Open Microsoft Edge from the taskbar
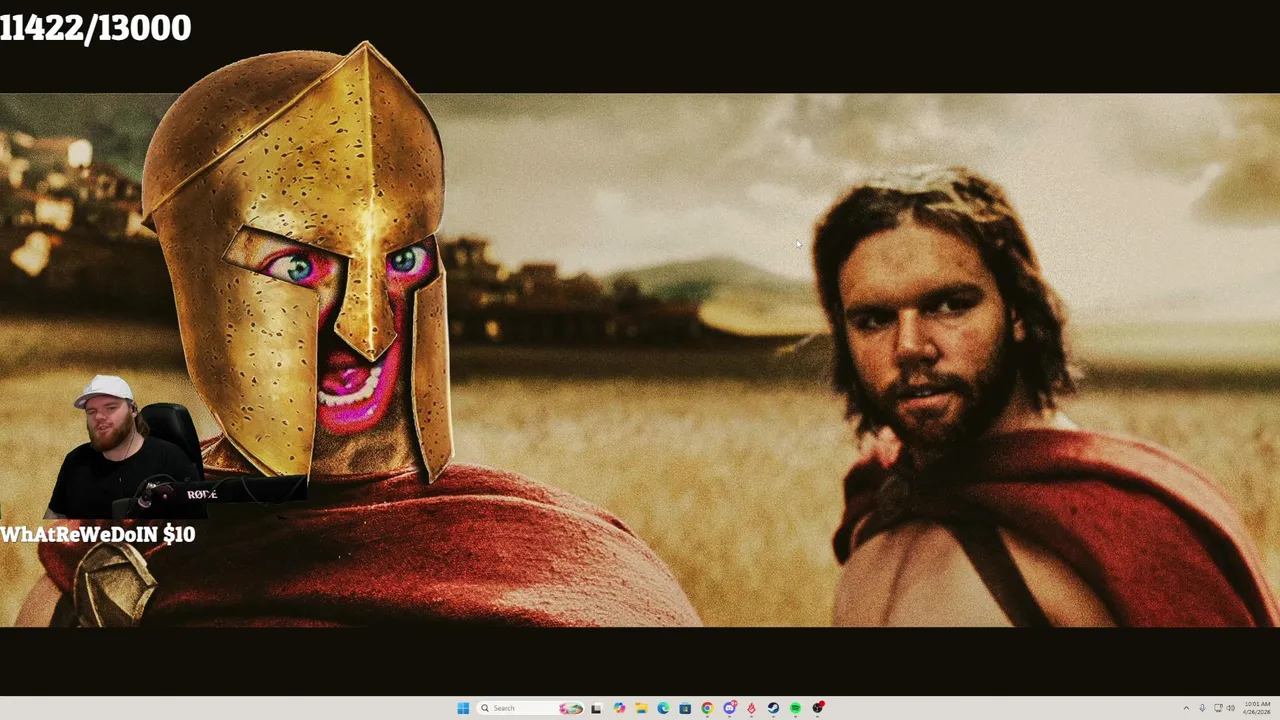The width and height of the screenshot is (1280, 720). [x=663, y=708]
